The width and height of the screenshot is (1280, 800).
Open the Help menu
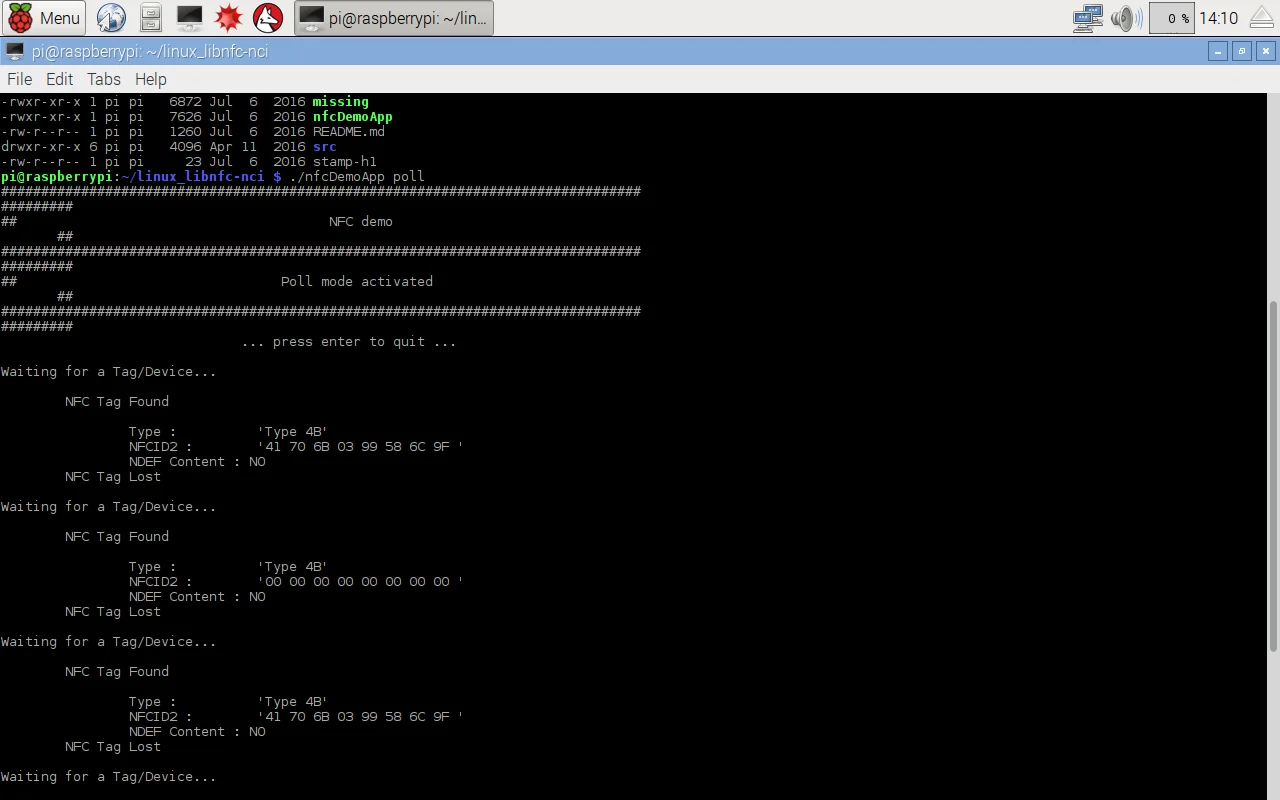click(x=151, y=79)
